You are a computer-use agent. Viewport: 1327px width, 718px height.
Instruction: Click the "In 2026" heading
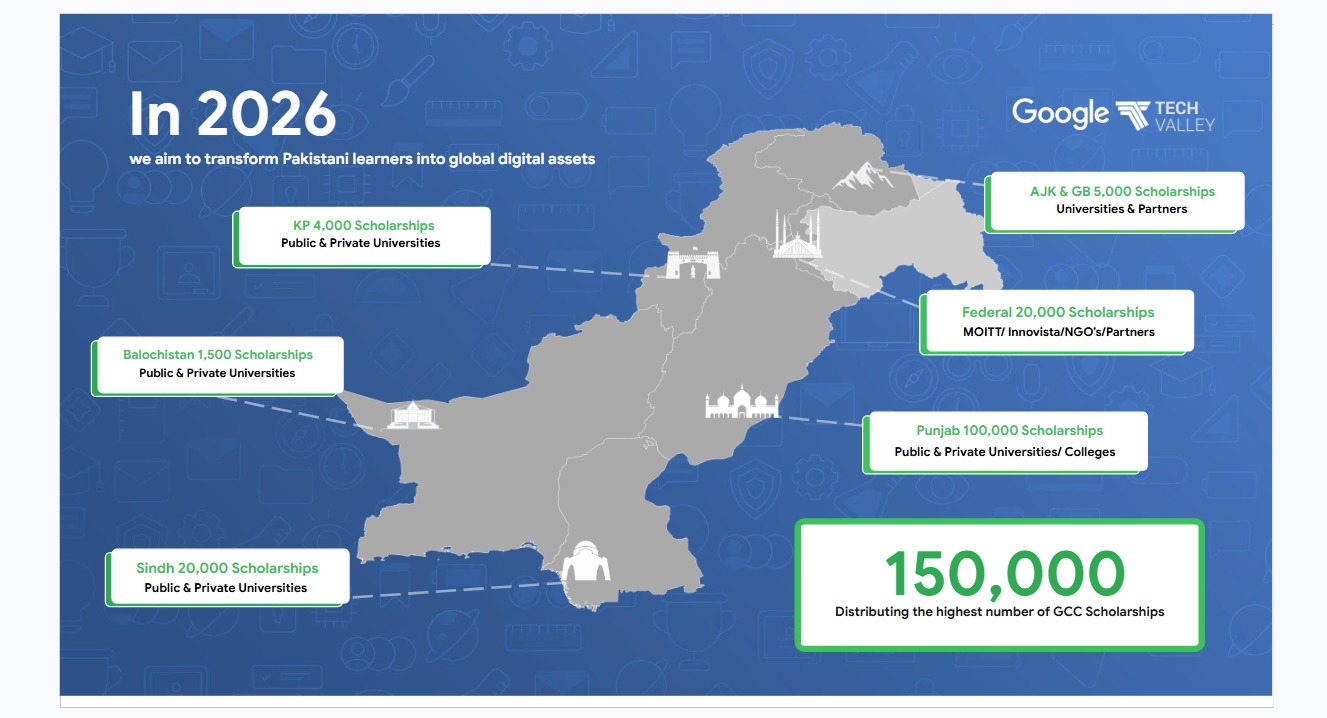click(232, 115)
